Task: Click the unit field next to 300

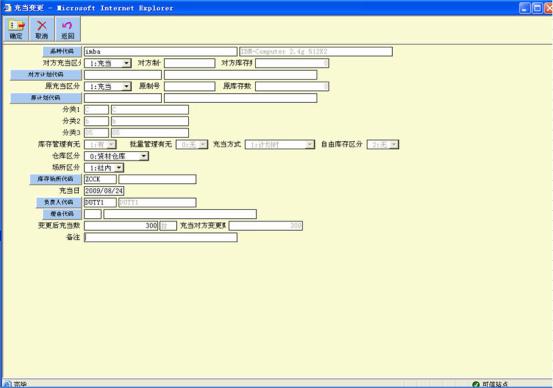Action: tap(168, 226)
